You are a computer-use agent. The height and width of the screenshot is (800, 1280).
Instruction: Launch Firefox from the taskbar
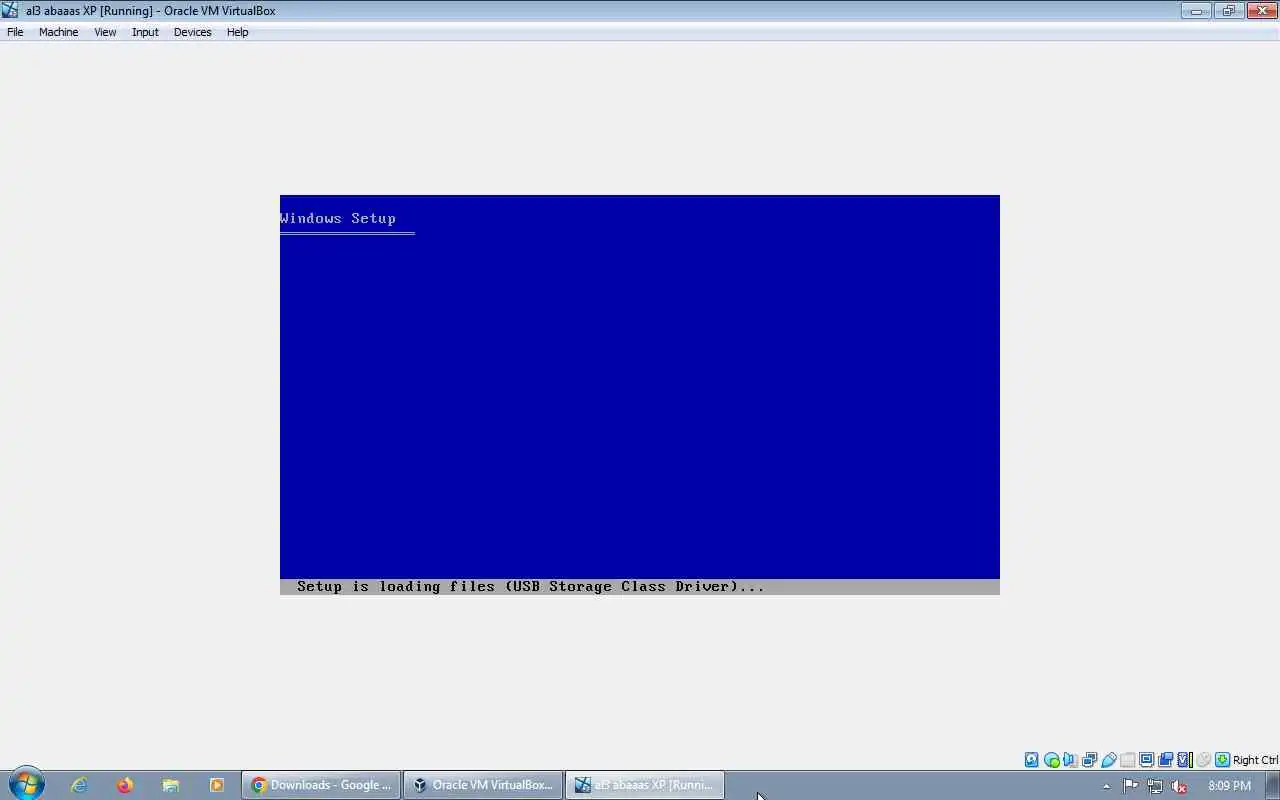tap(124, 785)
